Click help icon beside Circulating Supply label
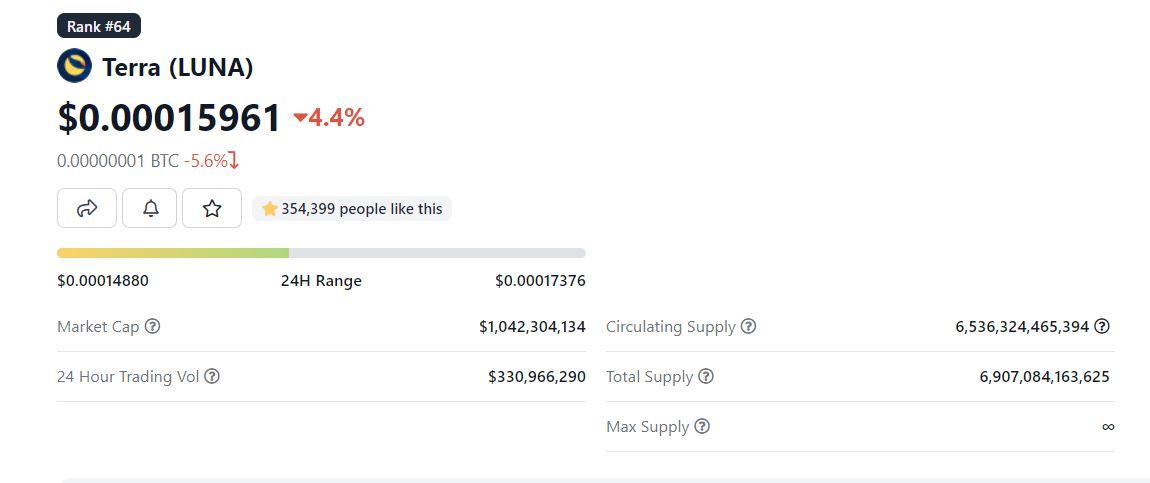 pyautogui.click(x=748, y=327)
